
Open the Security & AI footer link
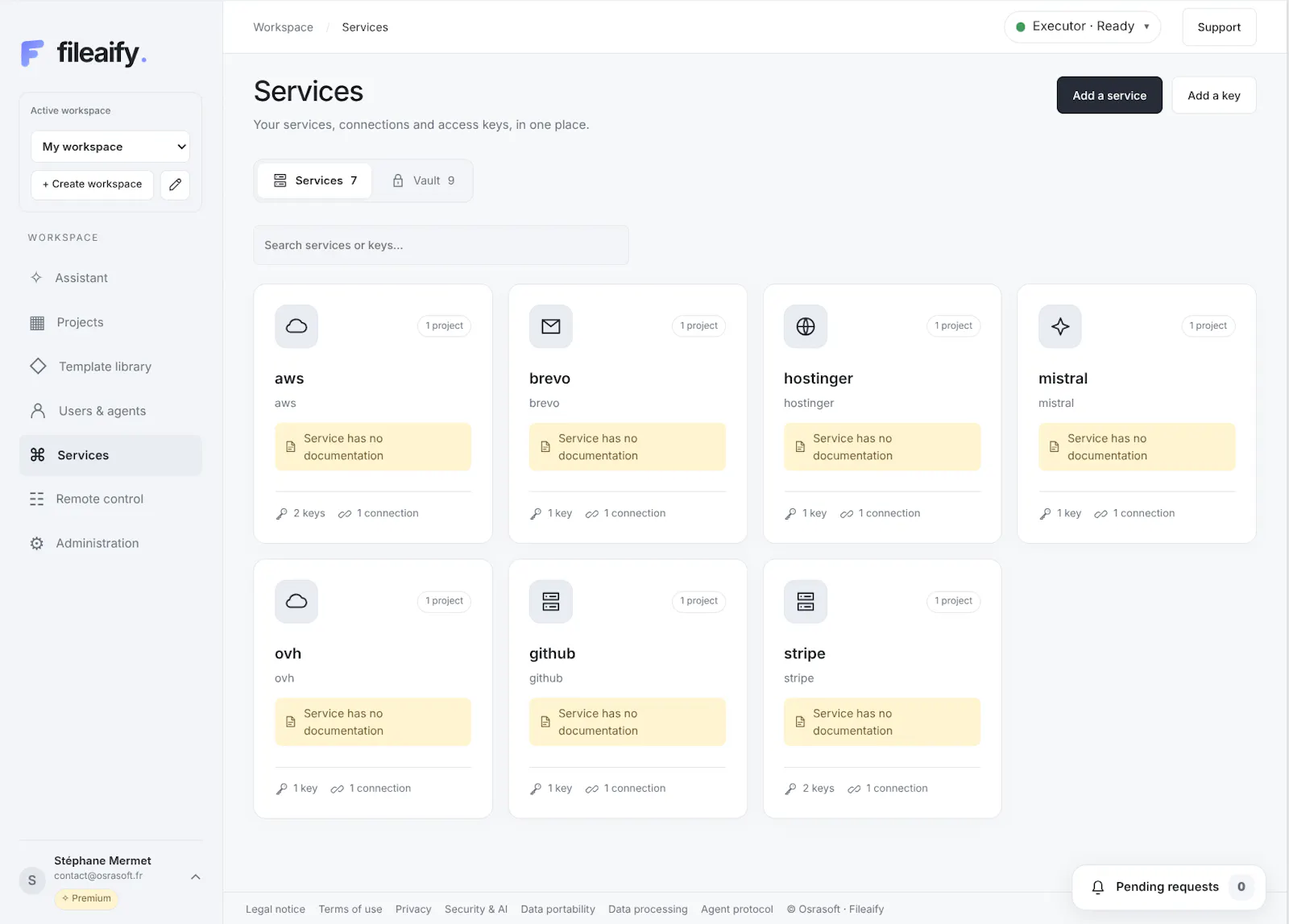pyautogui.click(x=476, y=909)
